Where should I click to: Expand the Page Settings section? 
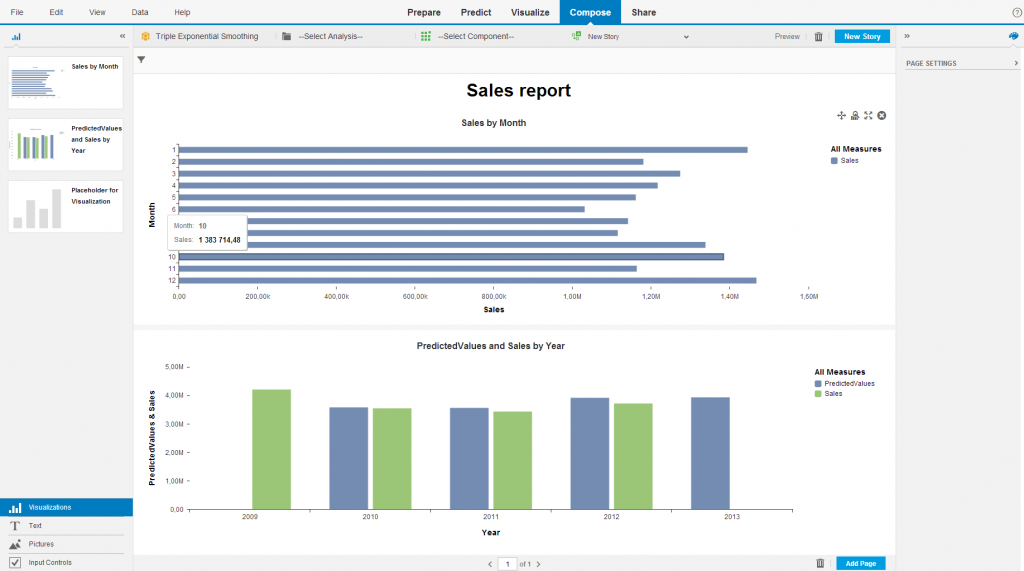coord(1015,63)
